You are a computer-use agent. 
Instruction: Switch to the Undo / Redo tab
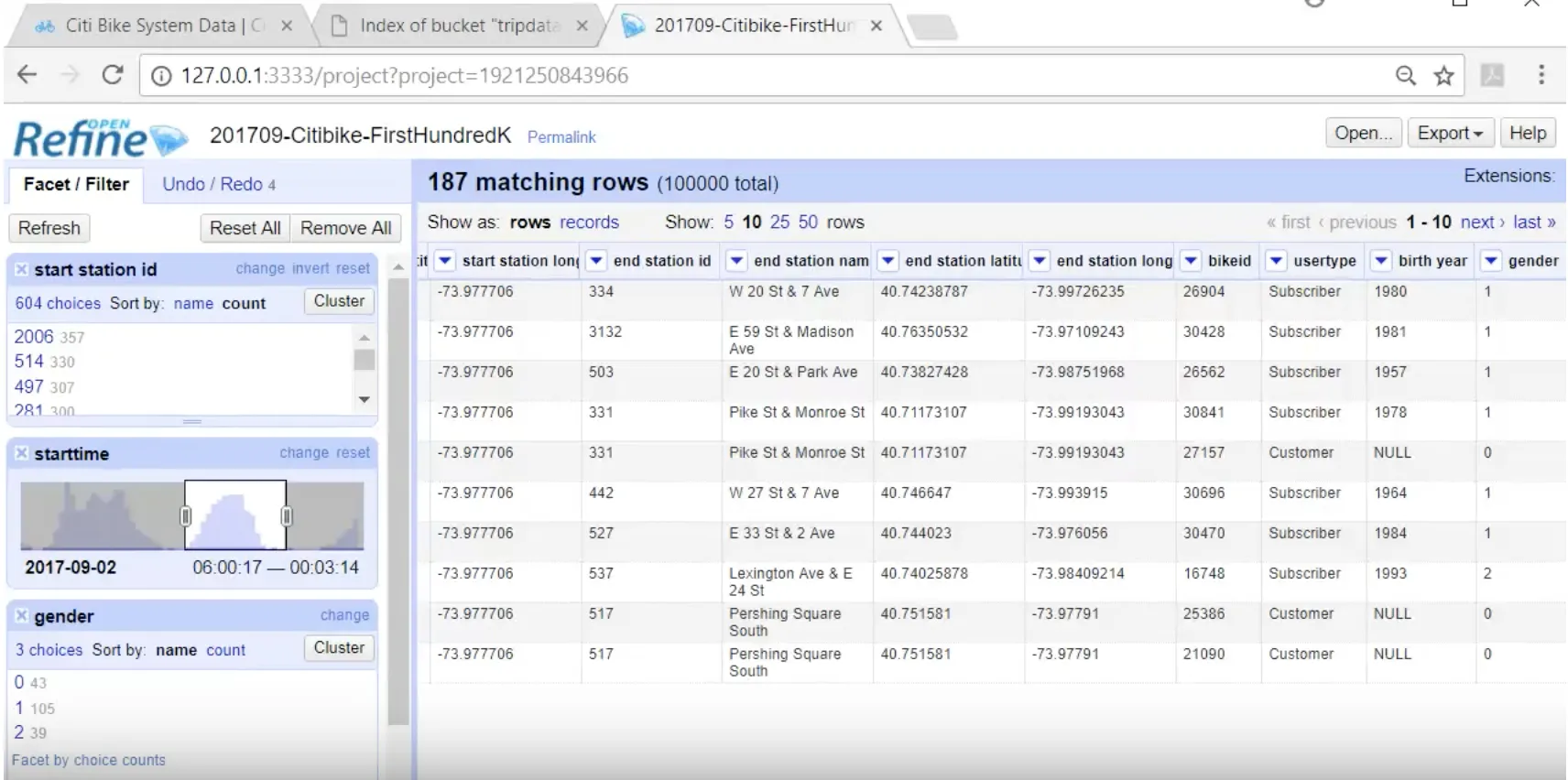219,184
